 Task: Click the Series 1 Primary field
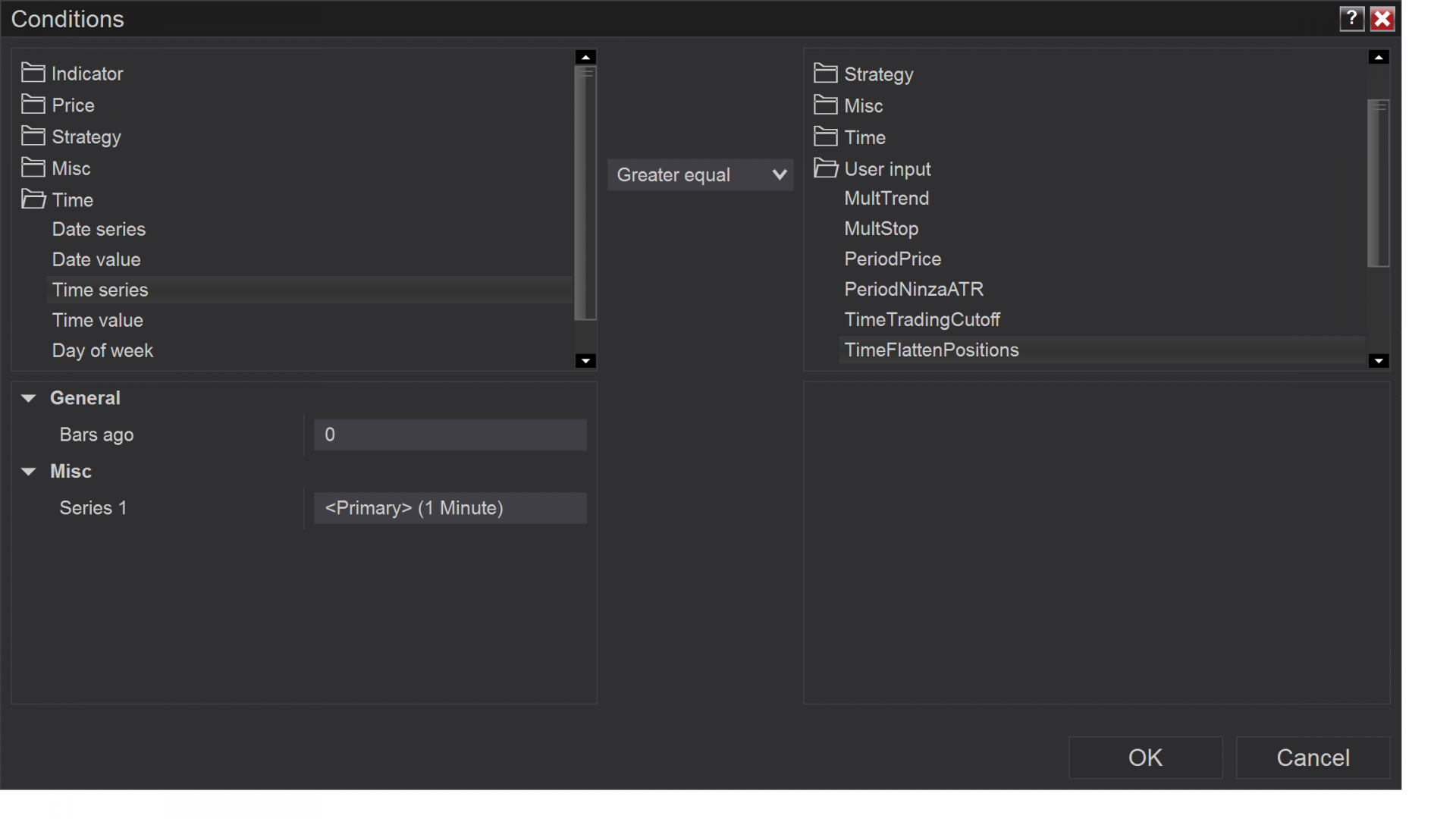click(450, 508)
